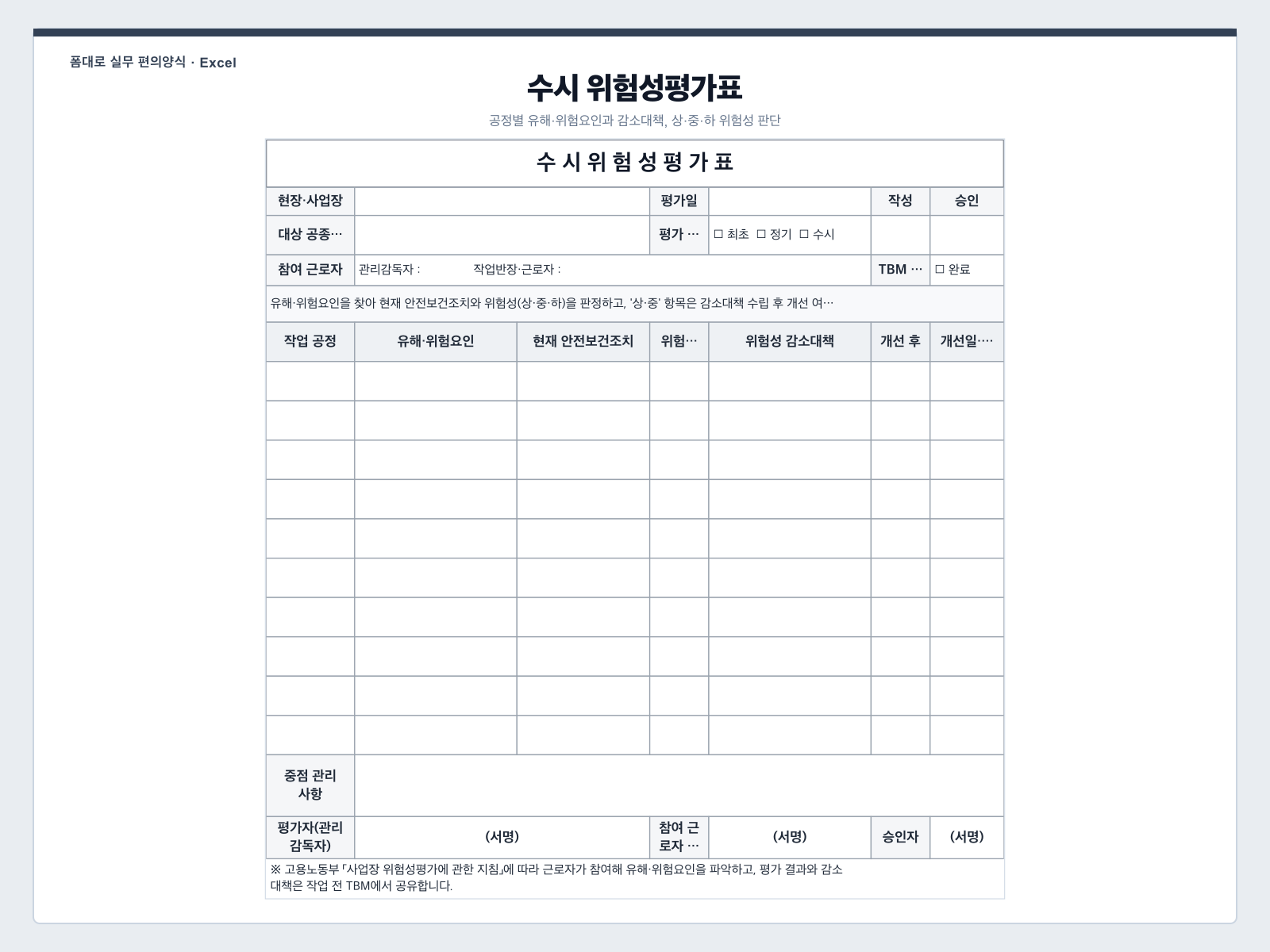Click the instruction row starting with 유해·위험요인을 찾아
The width and height of the screenshot is (1270, 952).
pyautogui.click(x=635, y=304)
